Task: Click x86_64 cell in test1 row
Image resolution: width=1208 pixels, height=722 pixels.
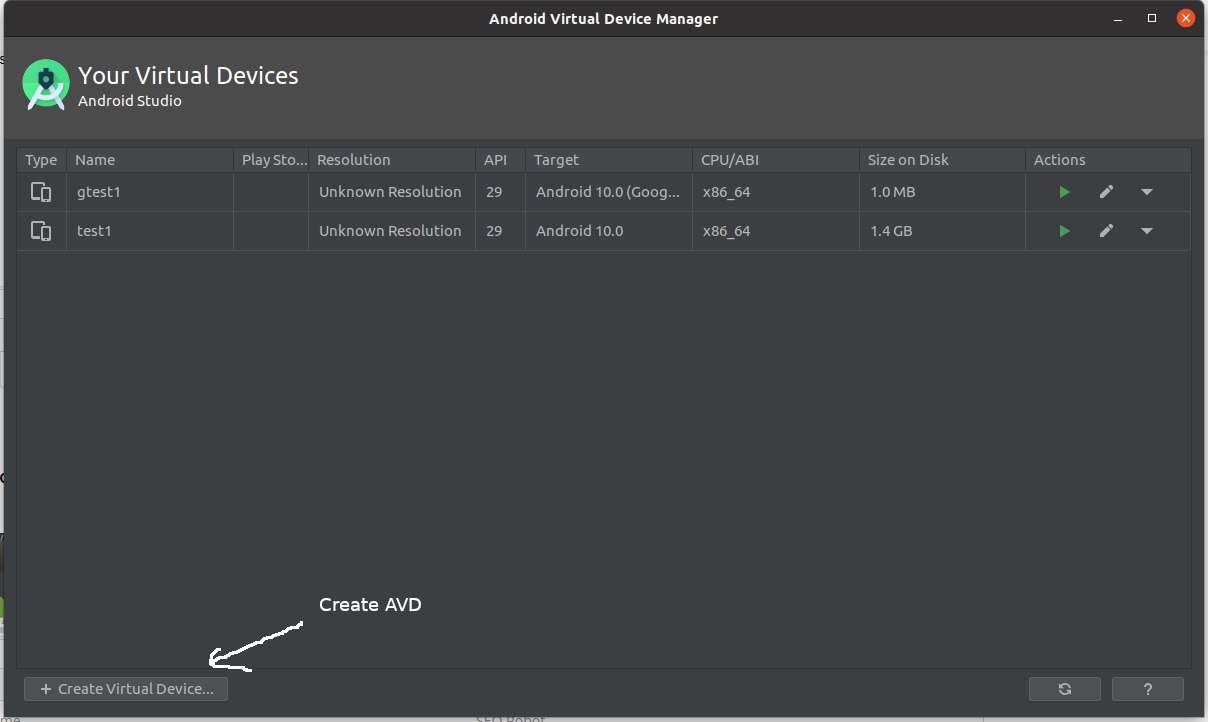Action: click(x=776, y=231)
